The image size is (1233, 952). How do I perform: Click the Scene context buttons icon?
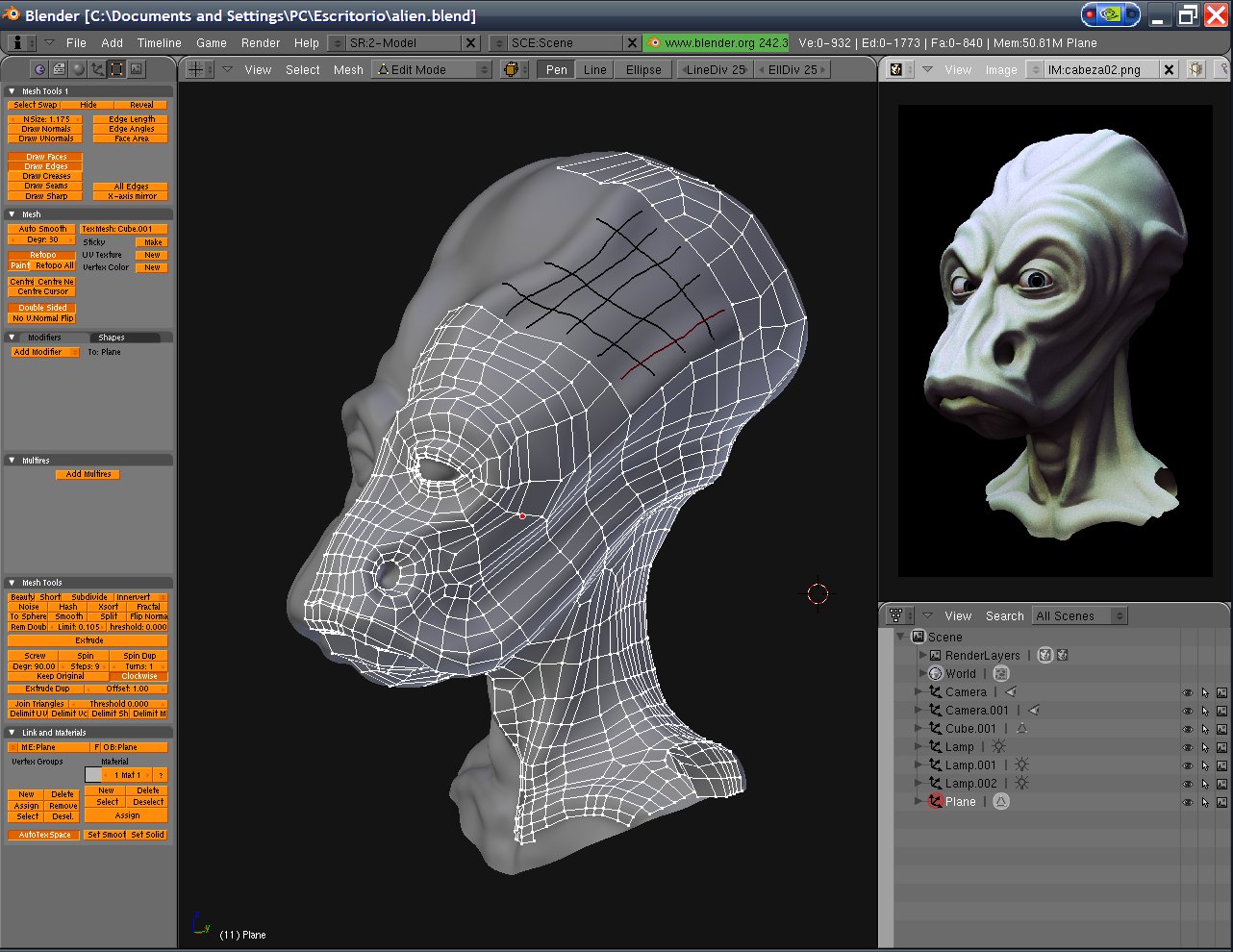click(136, 69)
